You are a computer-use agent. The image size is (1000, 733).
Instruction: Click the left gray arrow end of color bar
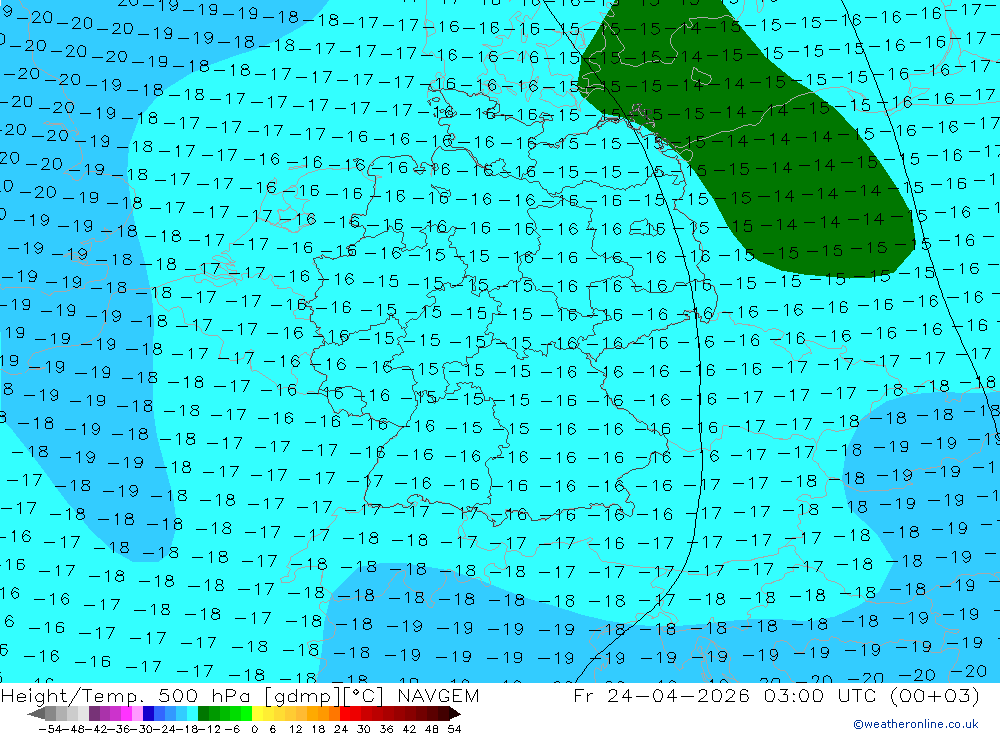36,714
